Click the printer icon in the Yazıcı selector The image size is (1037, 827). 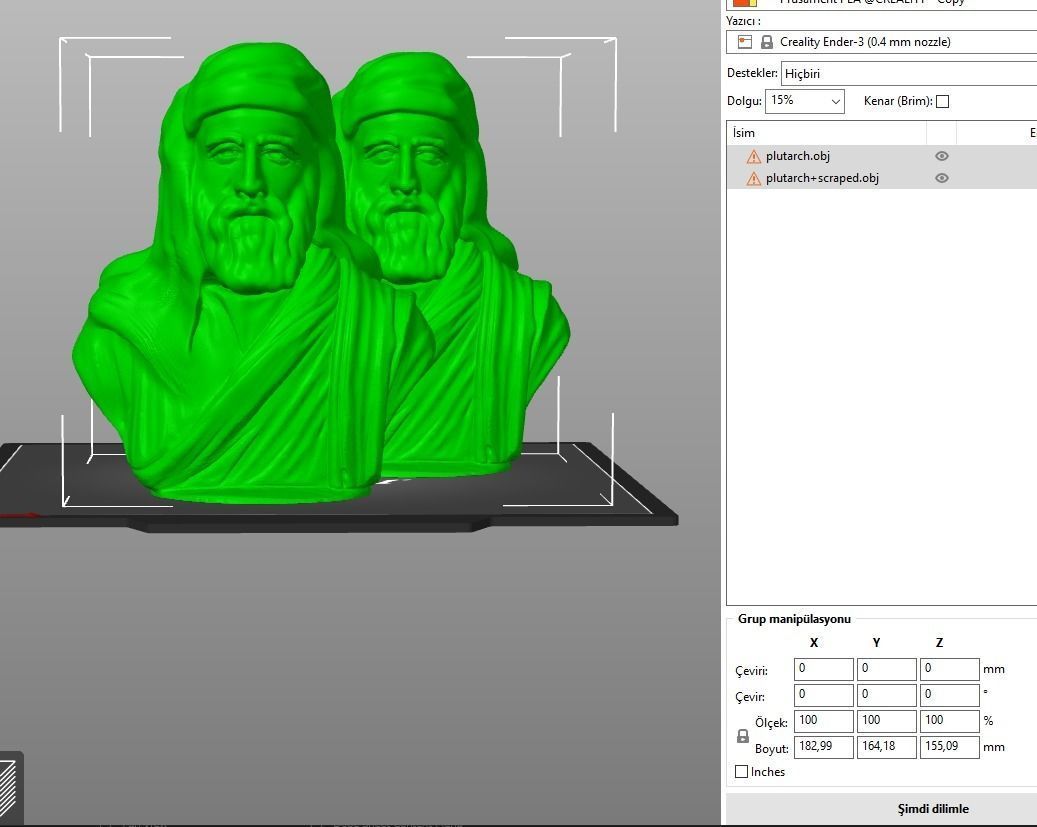click(745, 42)
